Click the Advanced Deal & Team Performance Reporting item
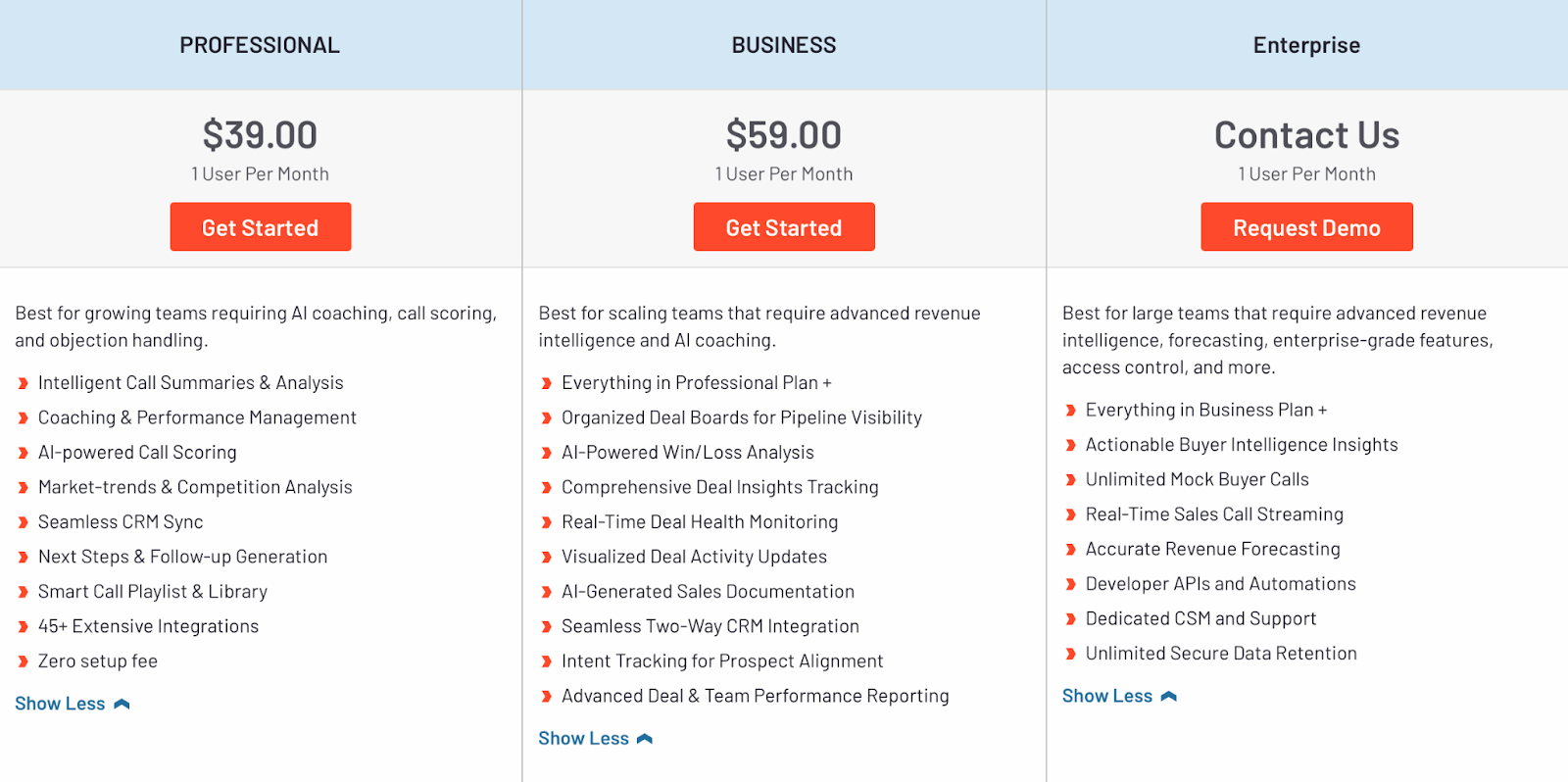1568x782 pixels. click(756, 696)
